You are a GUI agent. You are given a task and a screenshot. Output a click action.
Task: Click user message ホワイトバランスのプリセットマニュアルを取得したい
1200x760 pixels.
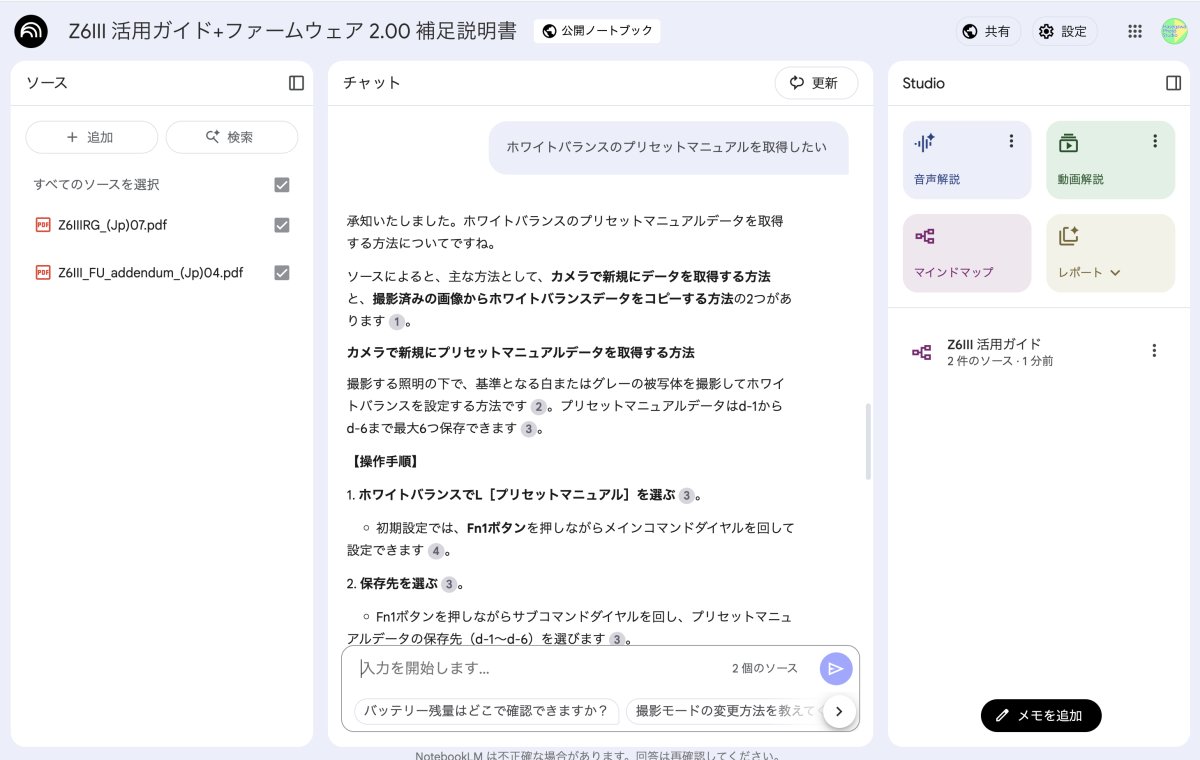tap(667, 147)
